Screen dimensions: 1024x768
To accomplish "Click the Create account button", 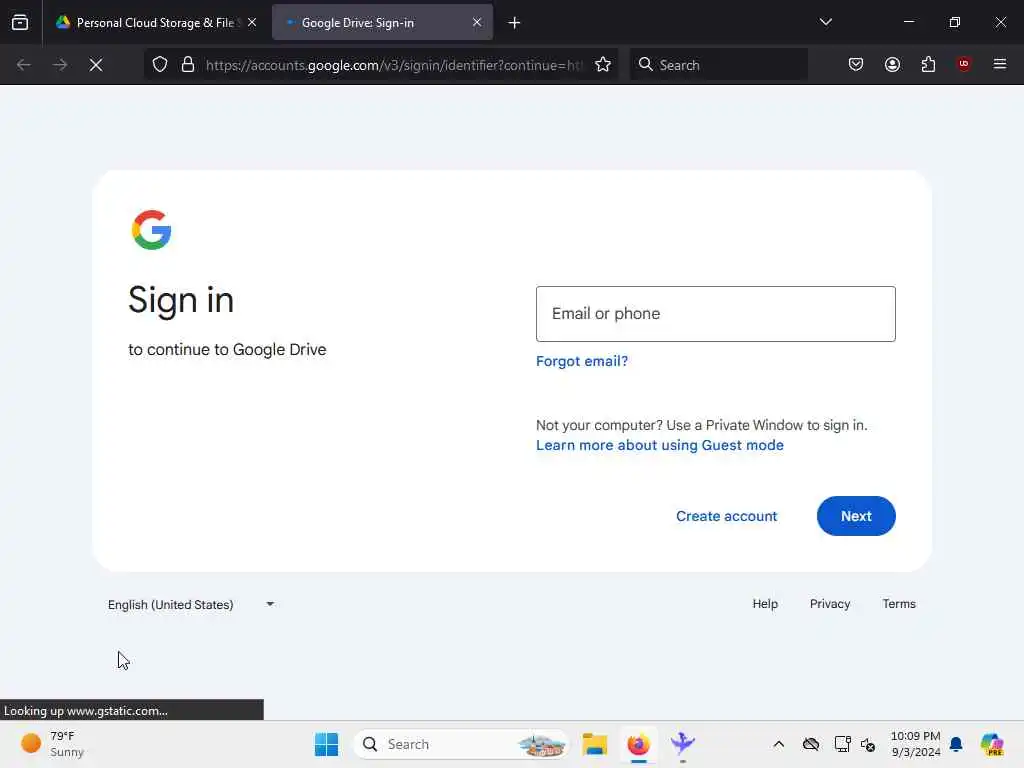I will coord(726,516).
